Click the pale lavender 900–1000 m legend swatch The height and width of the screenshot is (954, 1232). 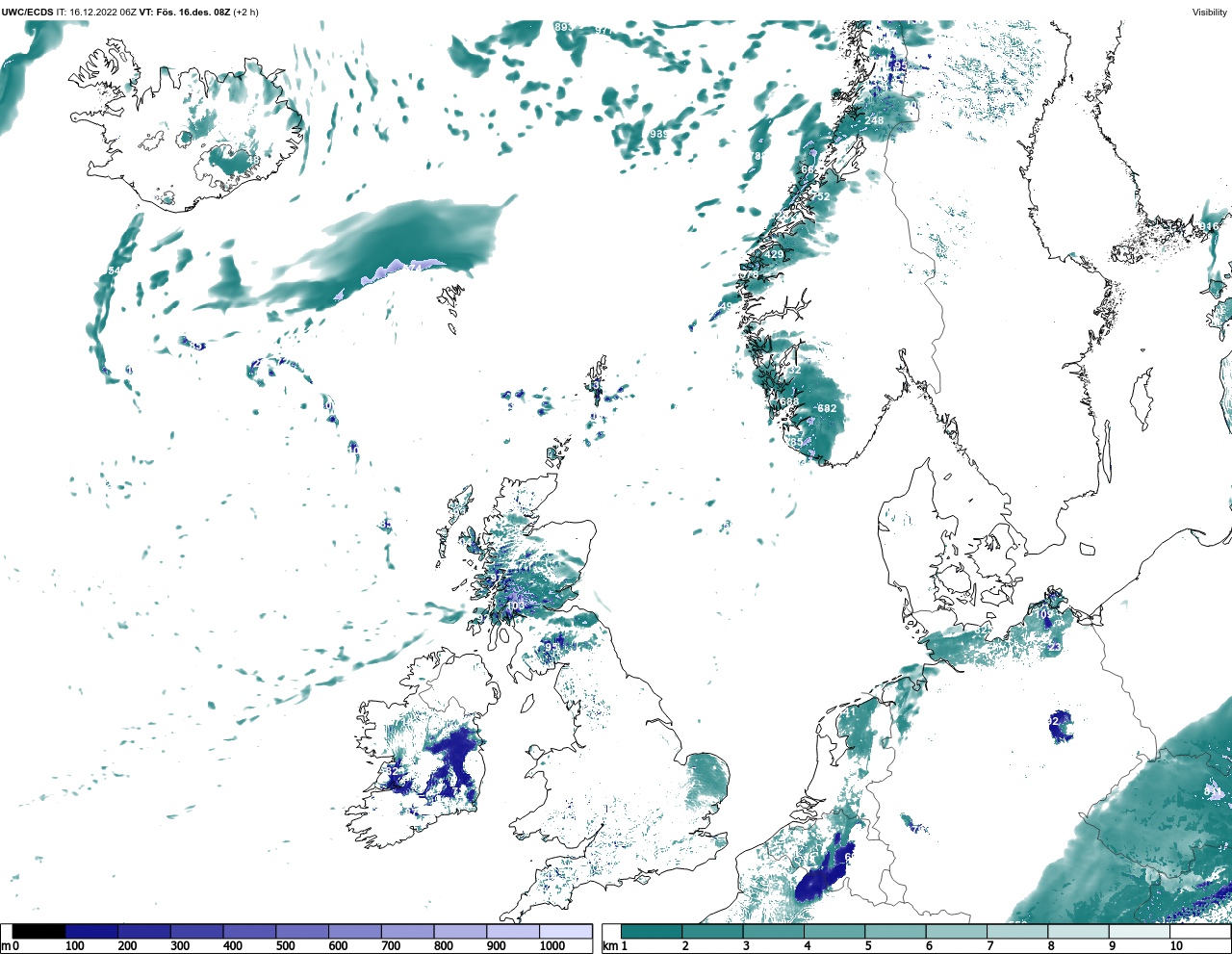[512, 932]
